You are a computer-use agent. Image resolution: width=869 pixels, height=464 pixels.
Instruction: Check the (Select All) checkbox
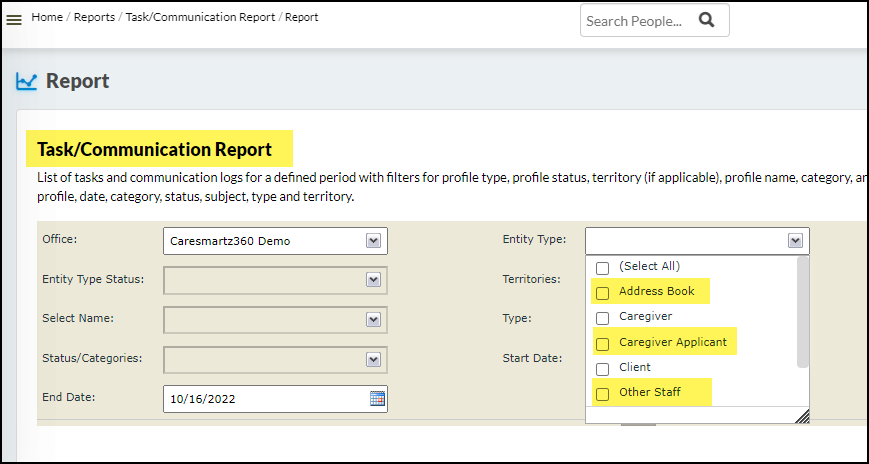602,268
